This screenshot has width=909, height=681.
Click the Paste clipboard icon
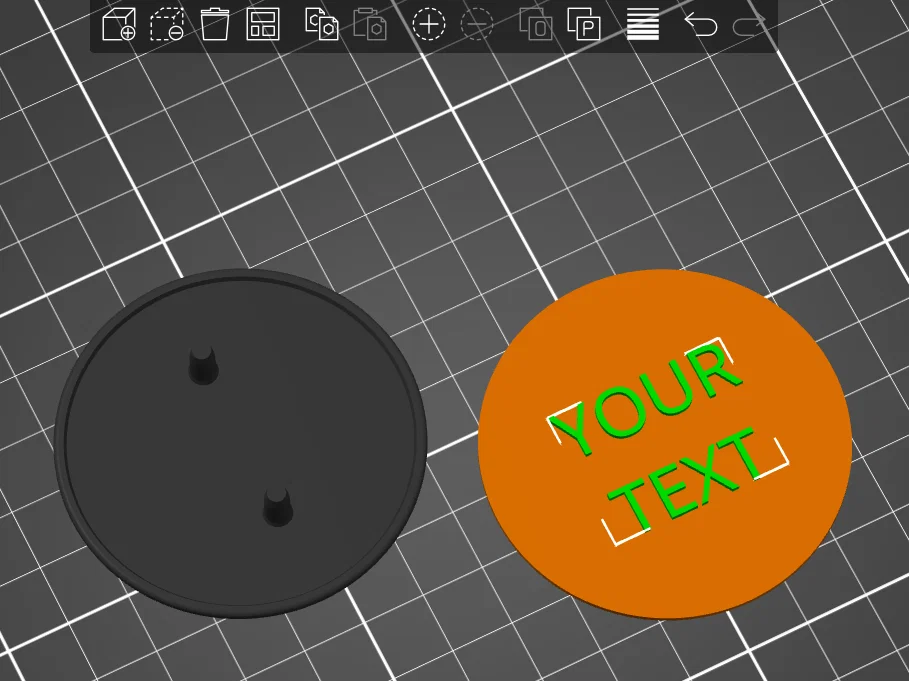pyautogui.click(x=370, y=24)
